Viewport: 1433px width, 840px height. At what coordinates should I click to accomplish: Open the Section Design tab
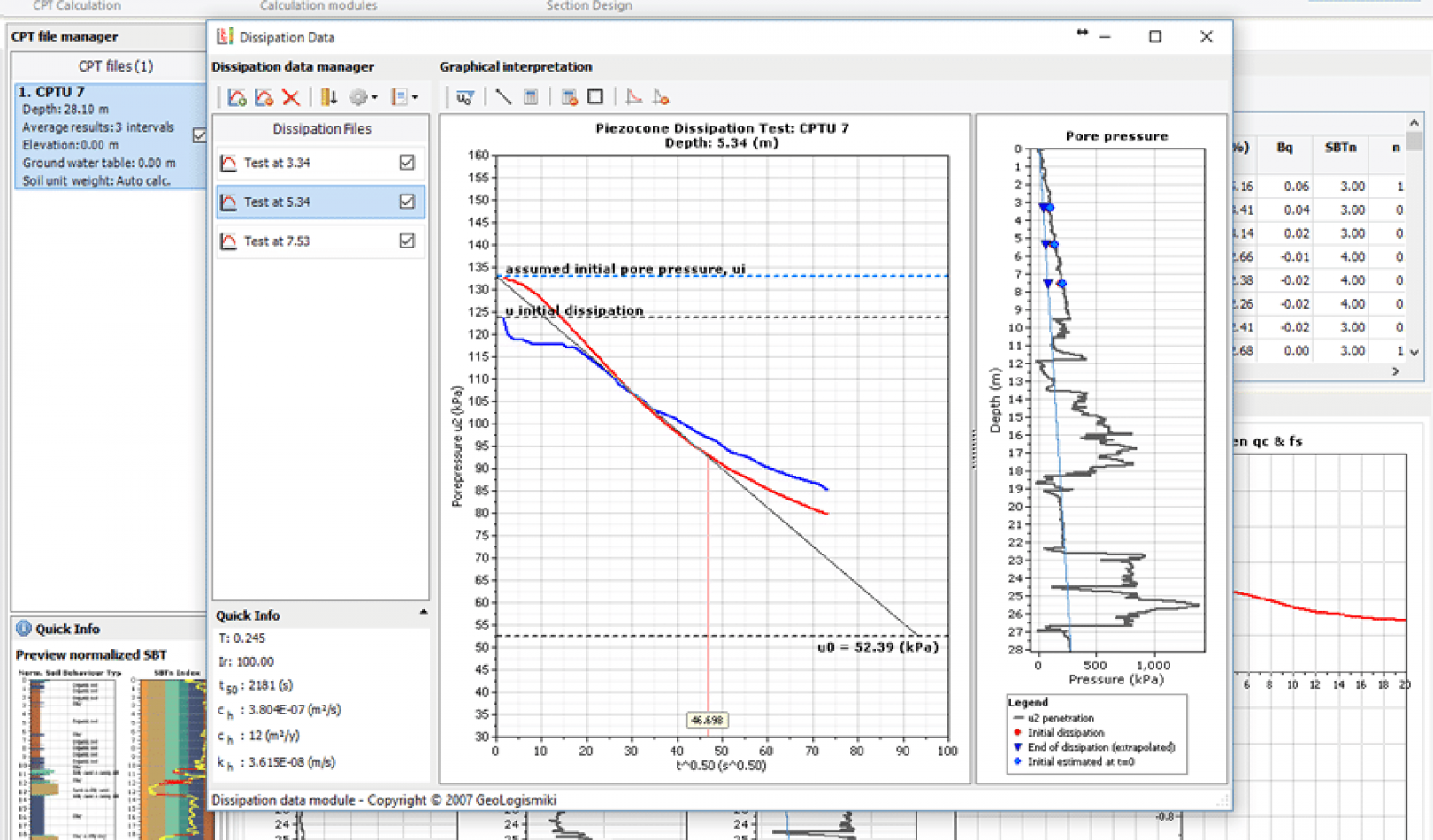tap(589, 5)
